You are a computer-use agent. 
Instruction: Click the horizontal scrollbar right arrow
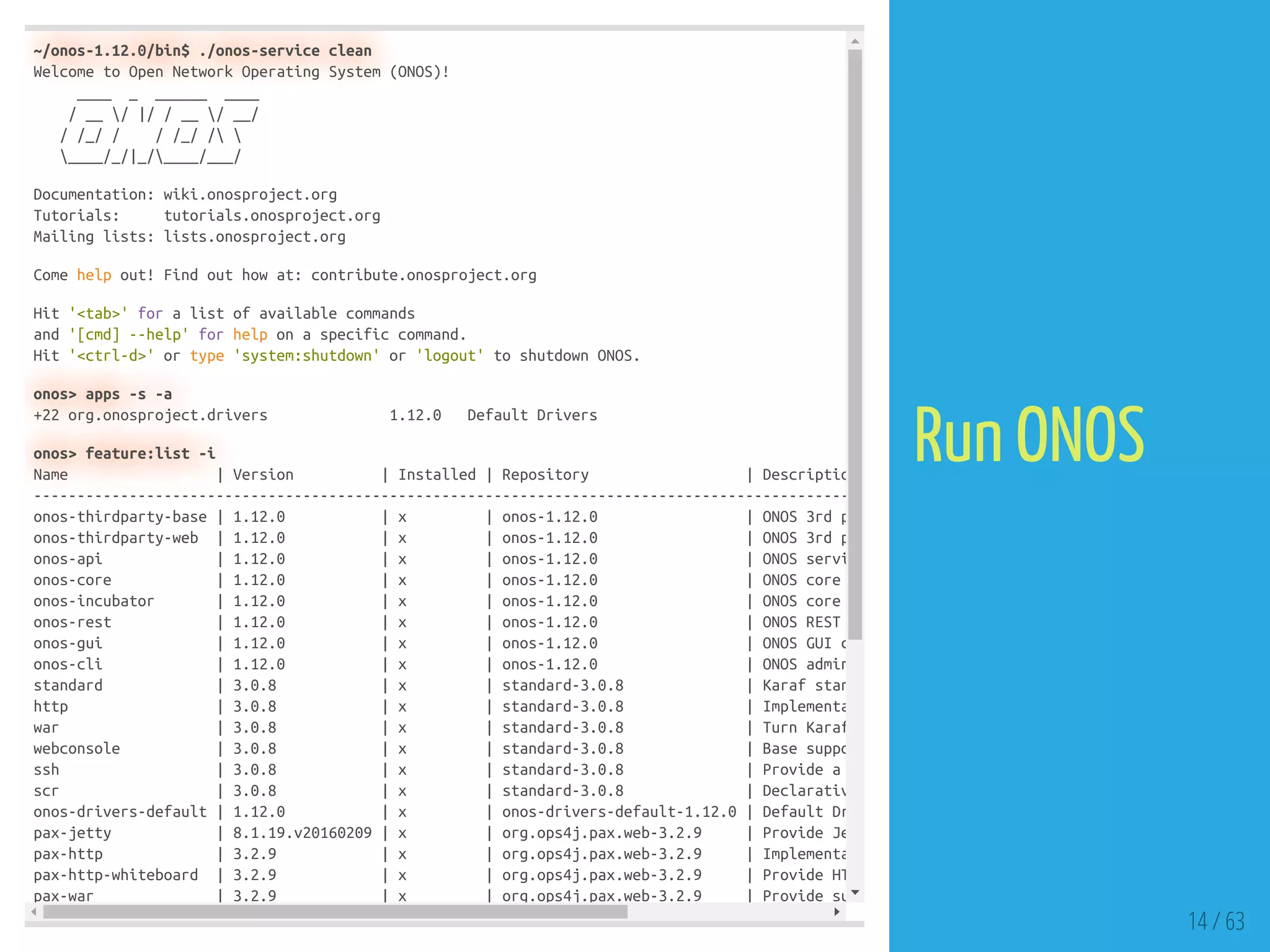tap(837, 912)
